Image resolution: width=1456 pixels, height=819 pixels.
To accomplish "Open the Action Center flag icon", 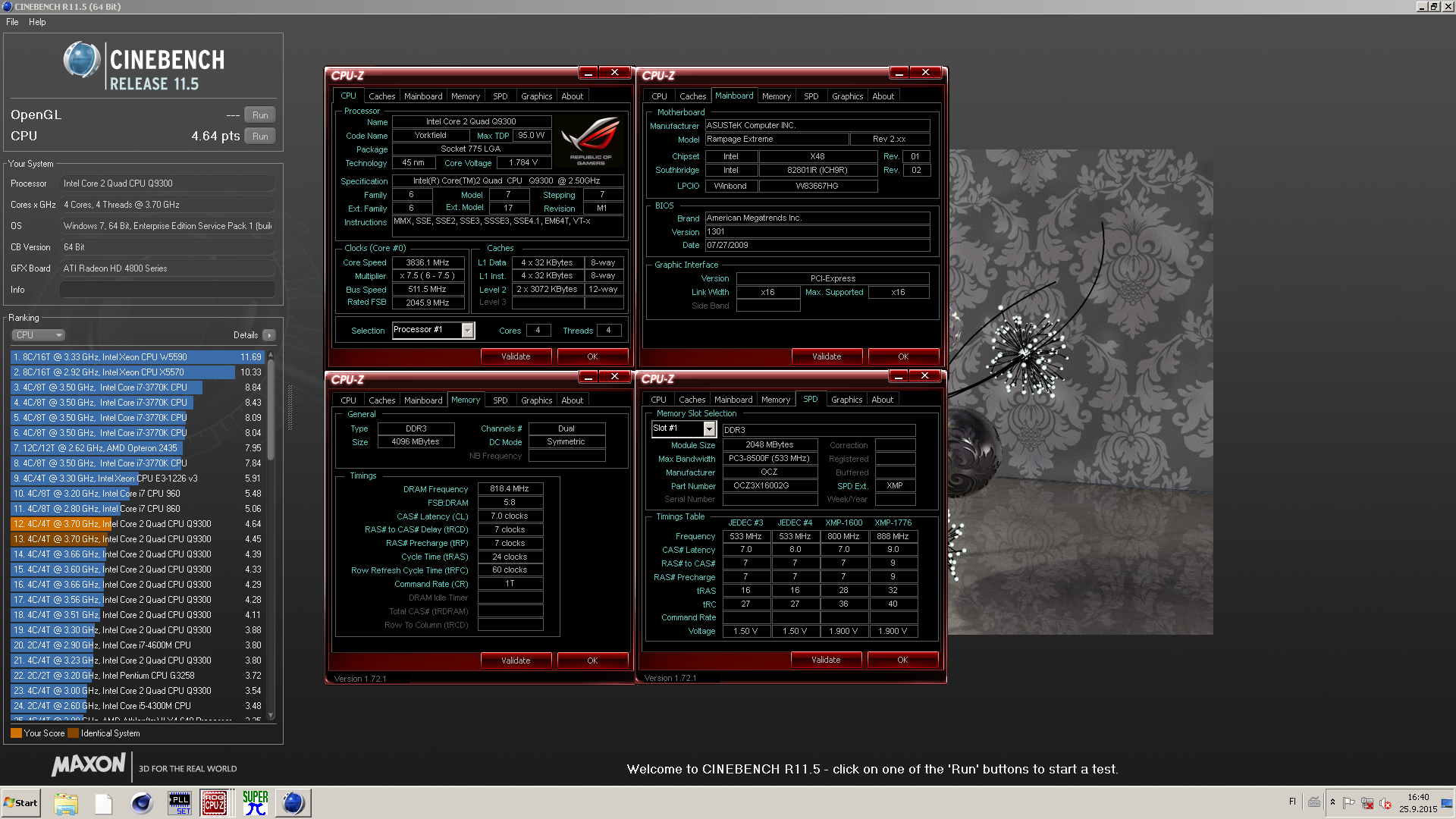I will [1348, 802].
